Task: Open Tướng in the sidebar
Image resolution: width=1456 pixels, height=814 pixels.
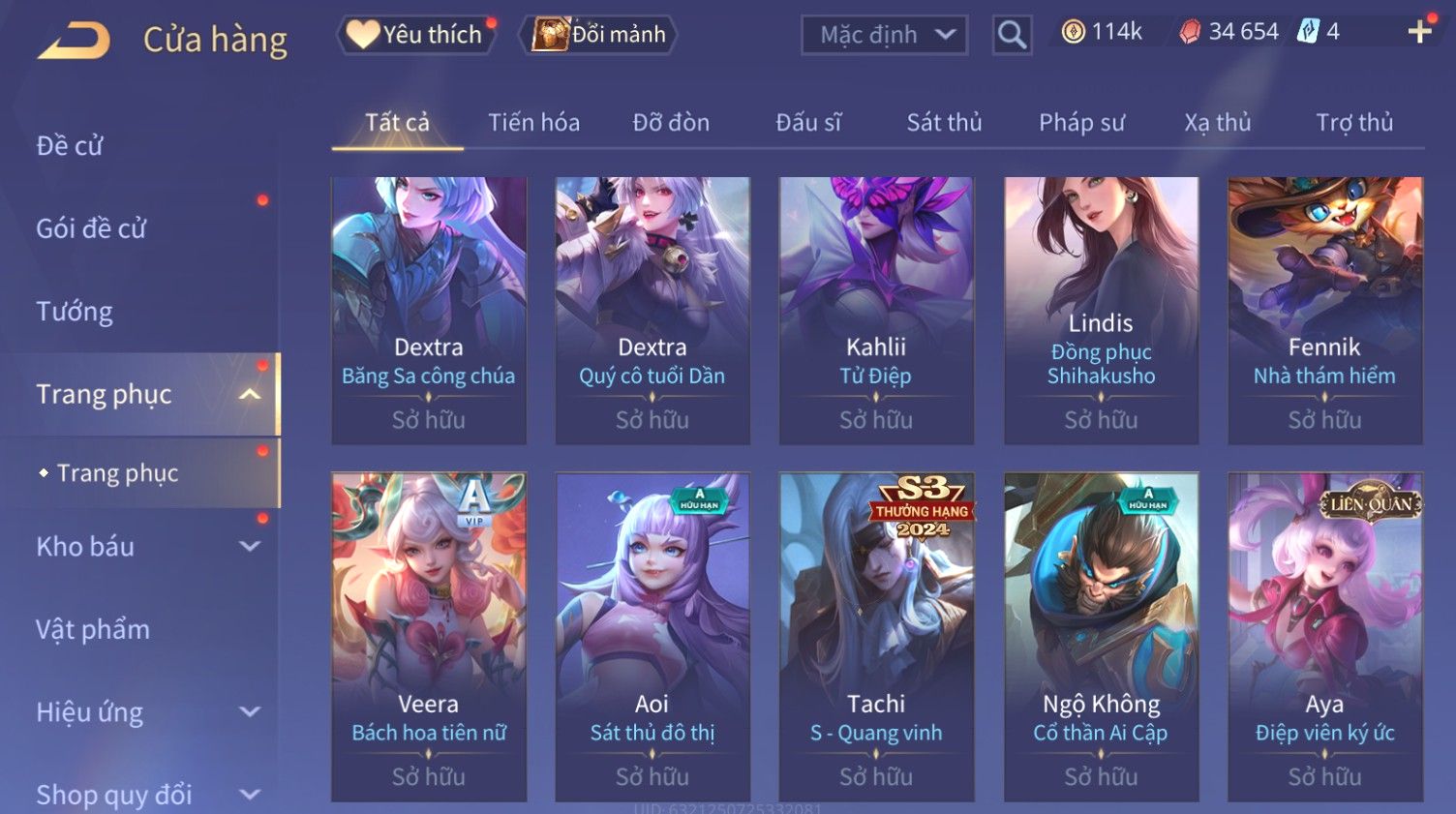Action: point(75,312)
